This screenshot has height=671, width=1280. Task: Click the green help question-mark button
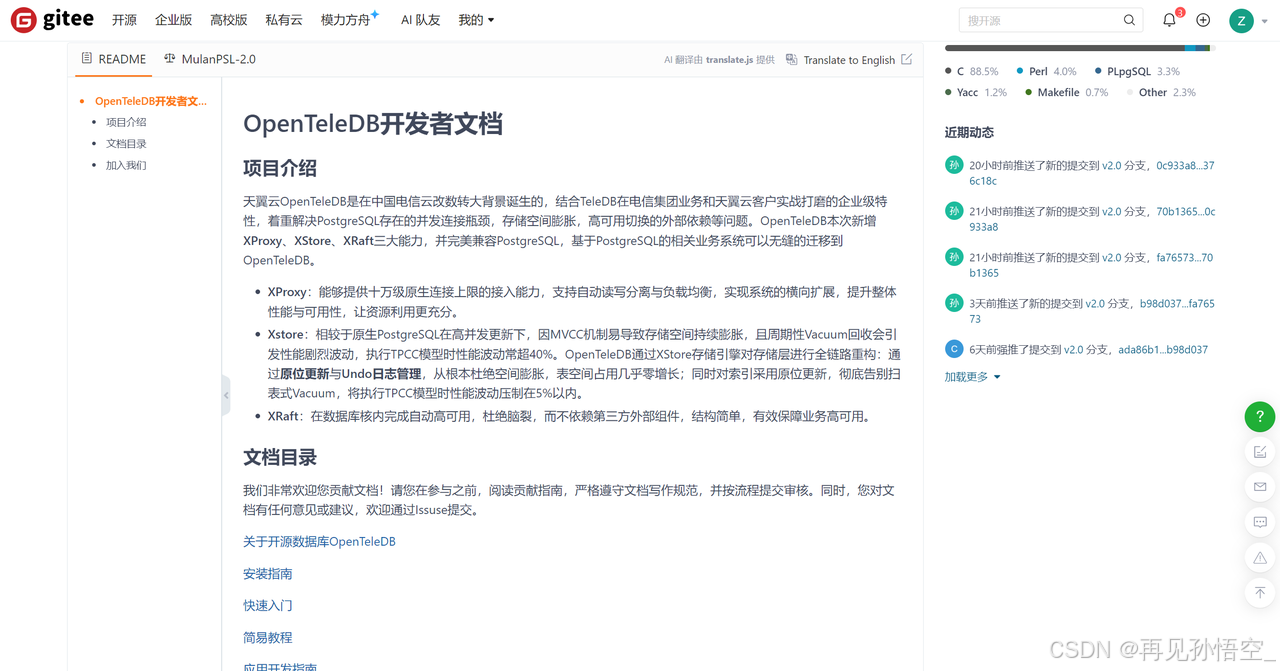[x=1259, y=416]
